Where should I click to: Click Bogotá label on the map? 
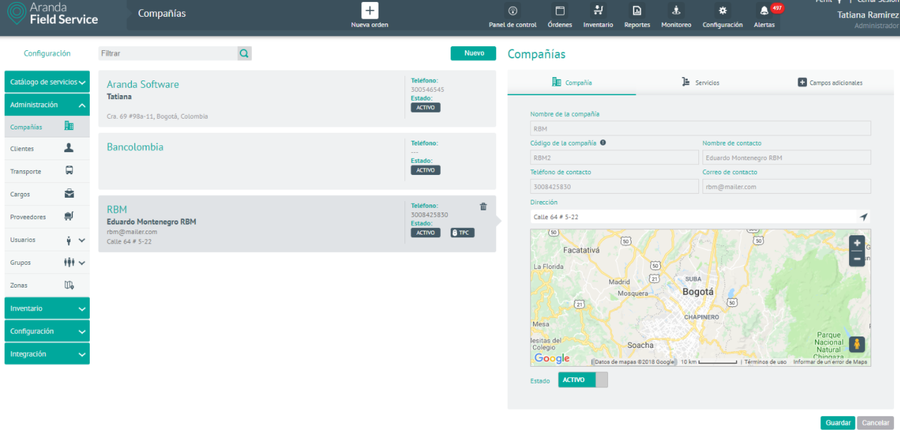(698, 292)
